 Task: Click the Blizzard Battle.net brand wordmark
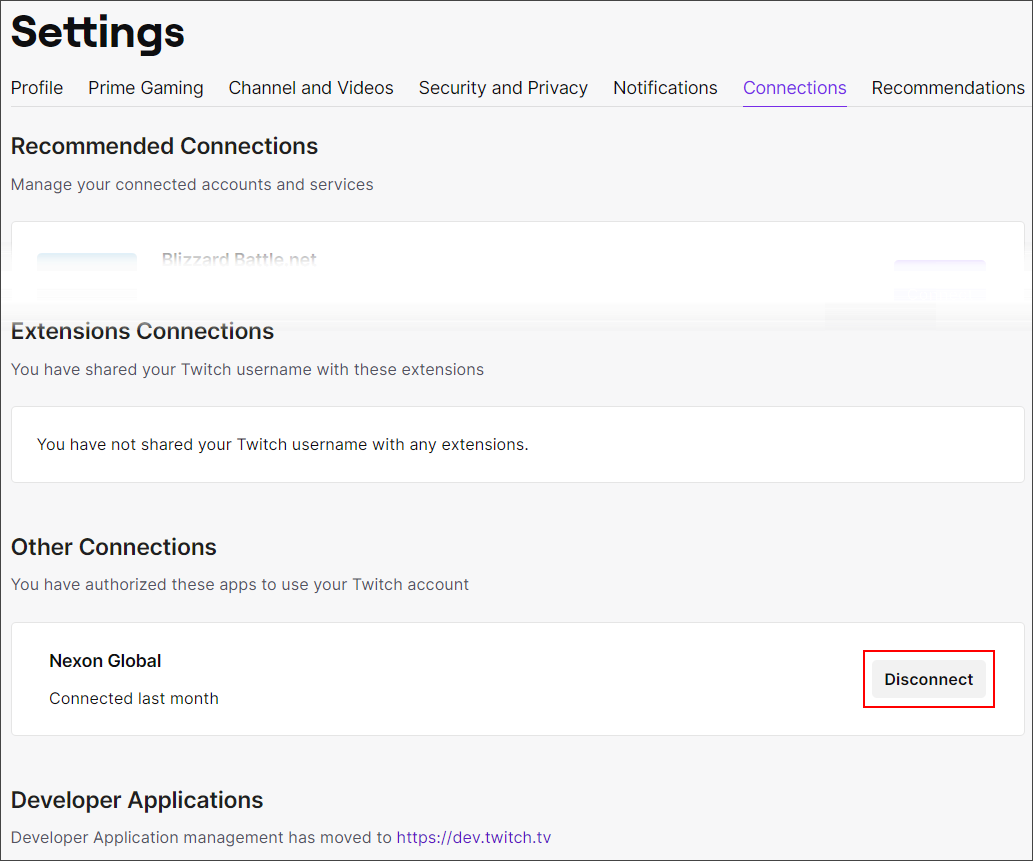tap(238, 258)
